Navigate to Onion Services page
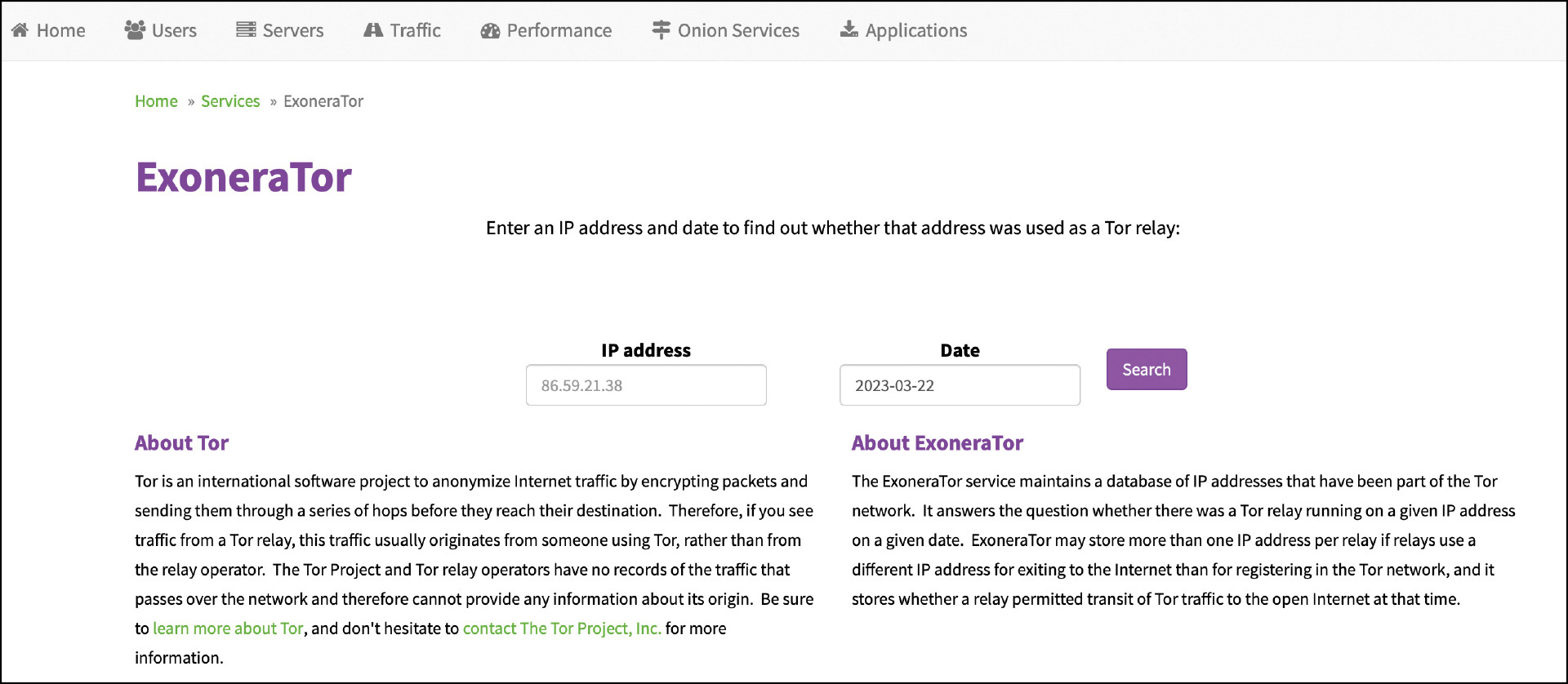This screenshot has height=684, width=1568. (738, 31)
